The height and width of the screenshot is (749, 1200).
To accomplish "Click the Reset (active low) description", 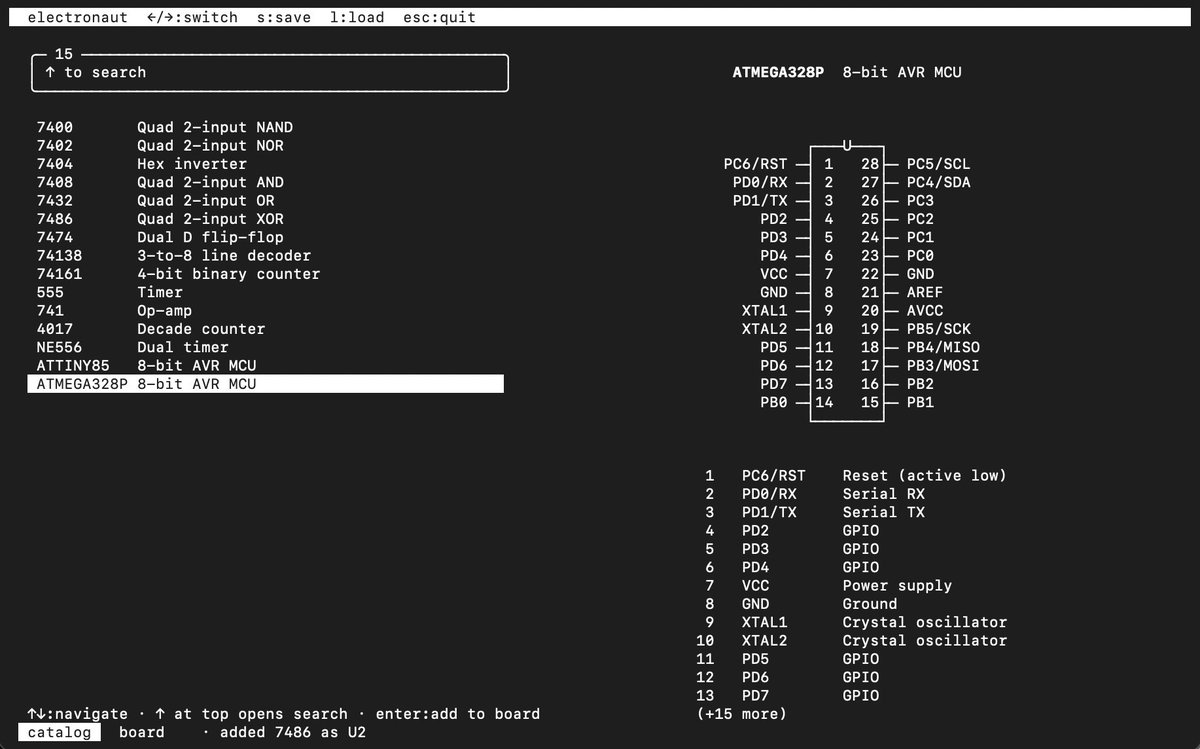I will 925,475.
